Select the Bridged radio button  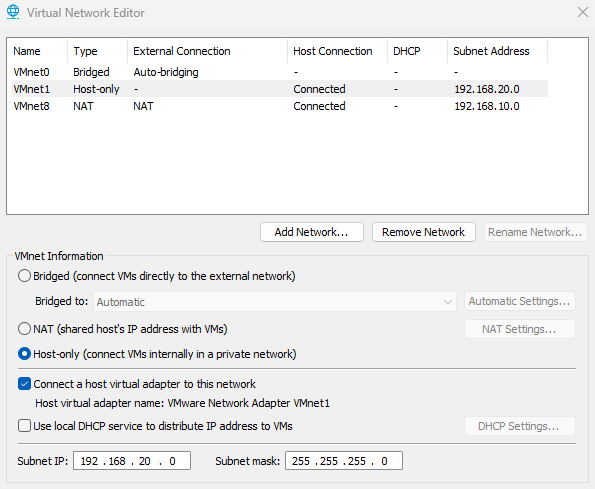pos(24,276)
